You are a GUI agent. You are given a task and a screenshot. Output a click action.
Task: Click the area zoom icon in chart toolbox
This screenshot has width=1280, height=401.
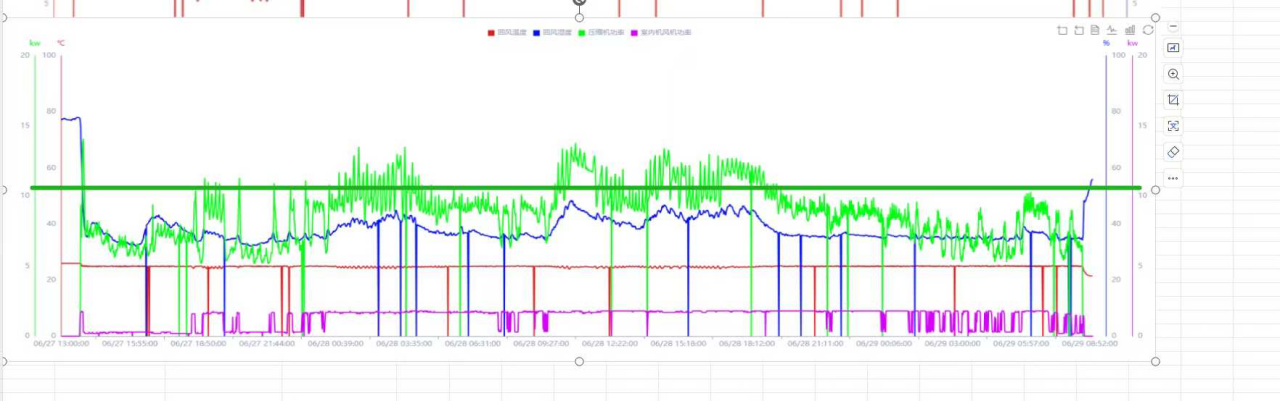point(1062,31)
